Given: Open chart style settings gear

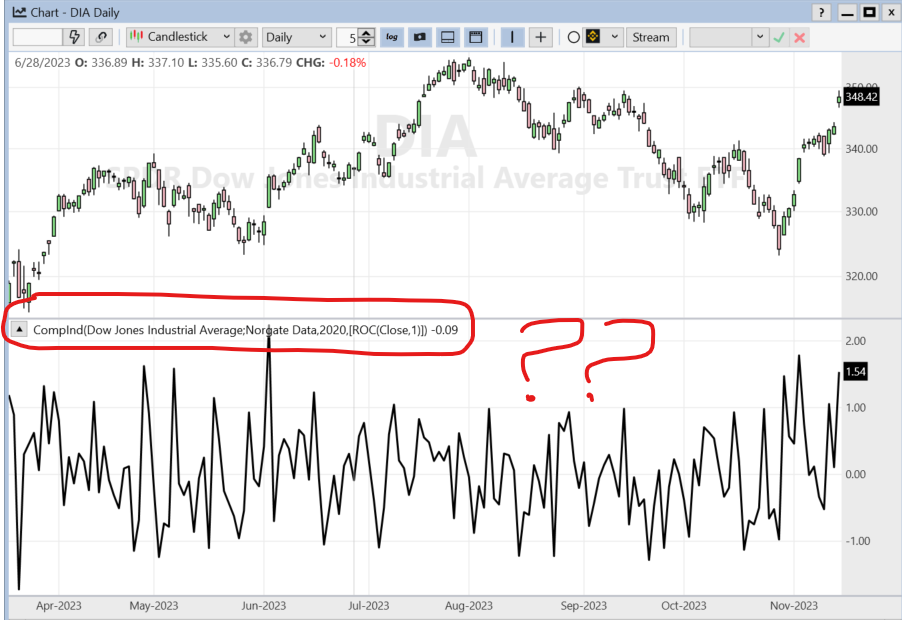Looking at the screenshot, I should click(246, 37).
